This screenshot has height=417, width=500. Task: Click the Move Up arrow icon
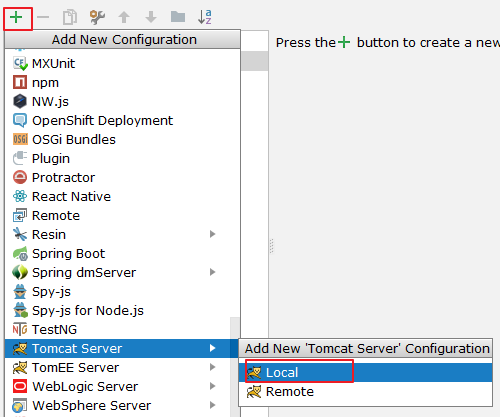coord(124,17)
